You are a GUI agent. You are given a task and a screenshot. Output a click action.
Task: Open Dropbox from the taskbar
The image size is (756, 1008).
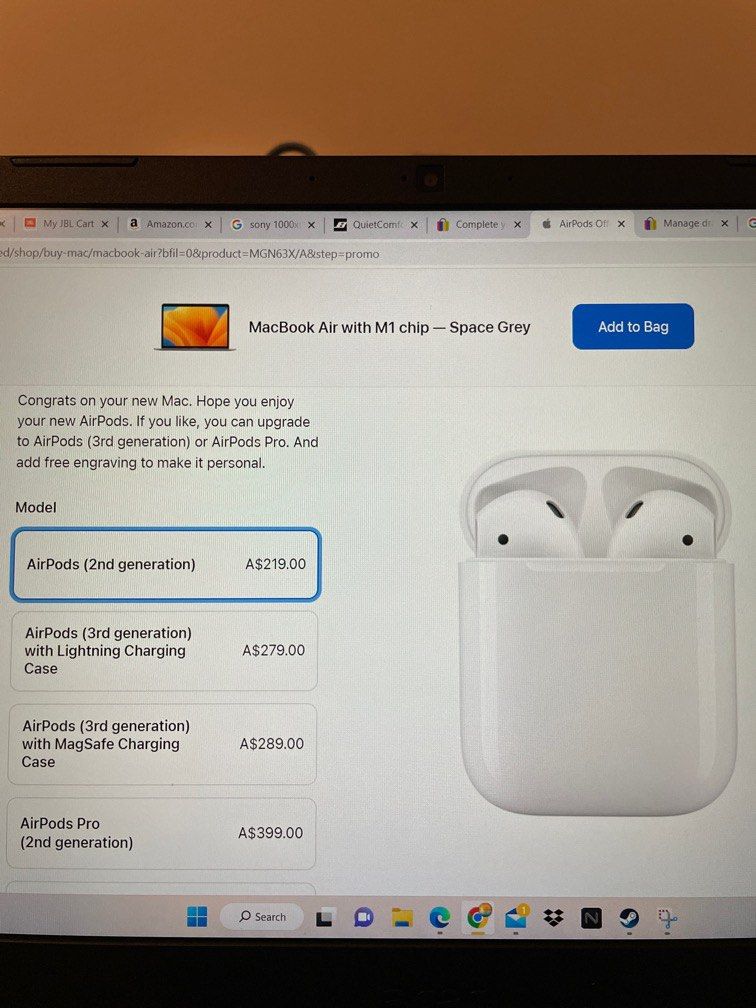pos(554,917)
